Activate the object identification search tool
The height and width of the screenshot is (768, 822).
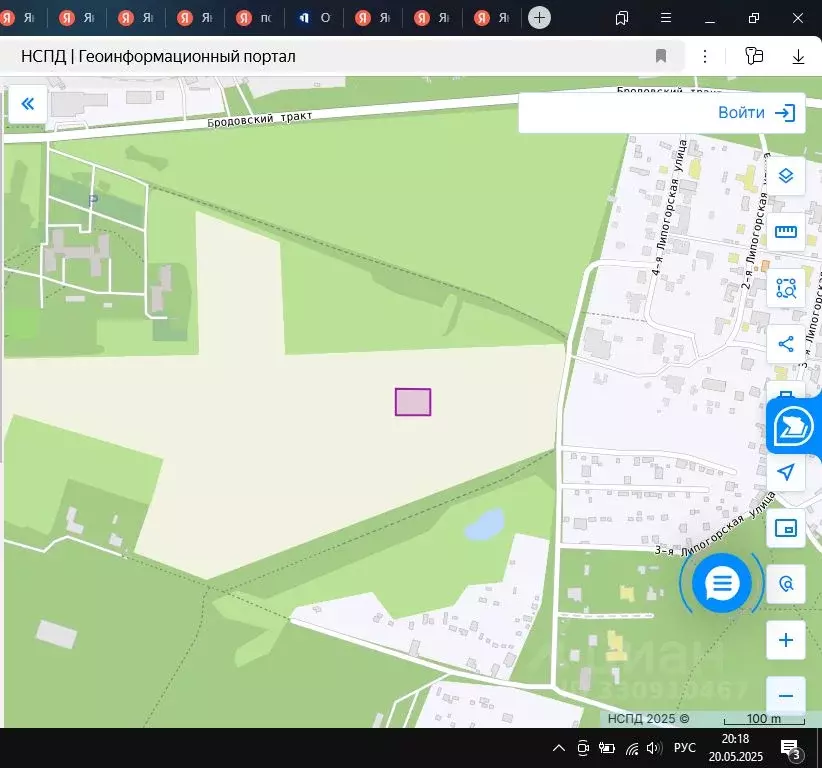[785, 288]
